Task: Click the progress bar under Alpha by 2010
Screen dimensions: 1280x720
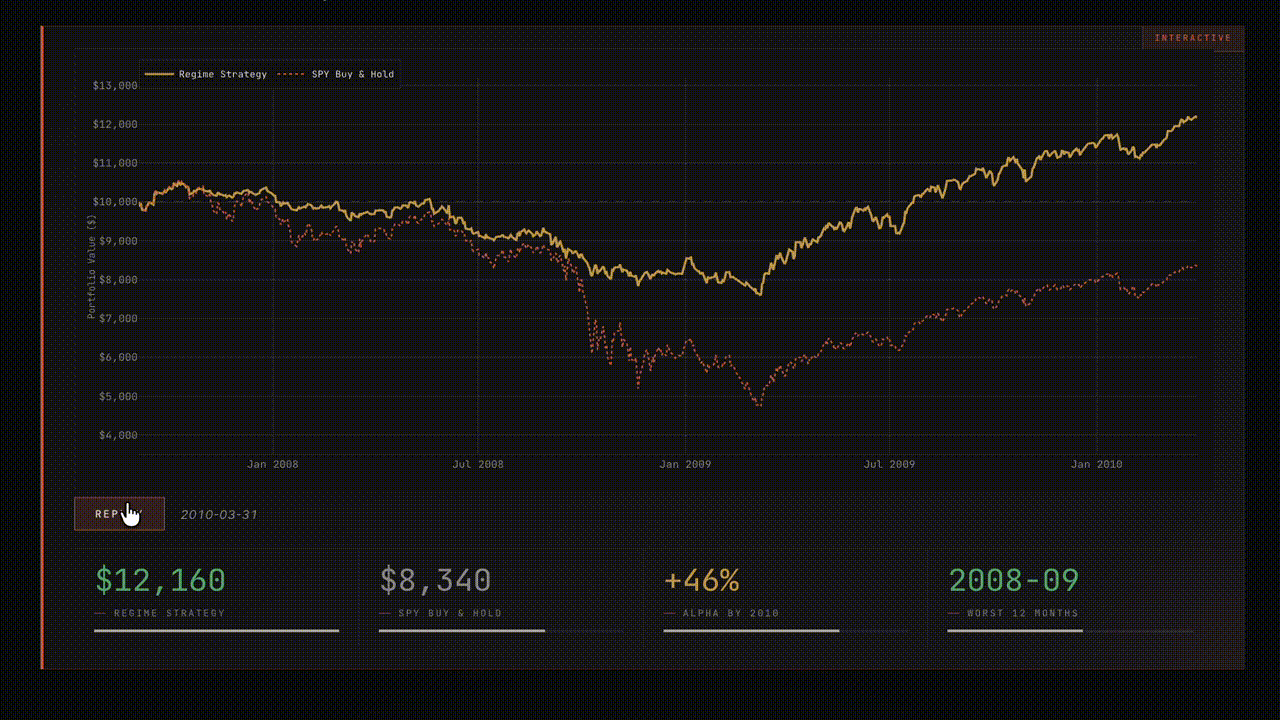Action: [x=786, y=631]
